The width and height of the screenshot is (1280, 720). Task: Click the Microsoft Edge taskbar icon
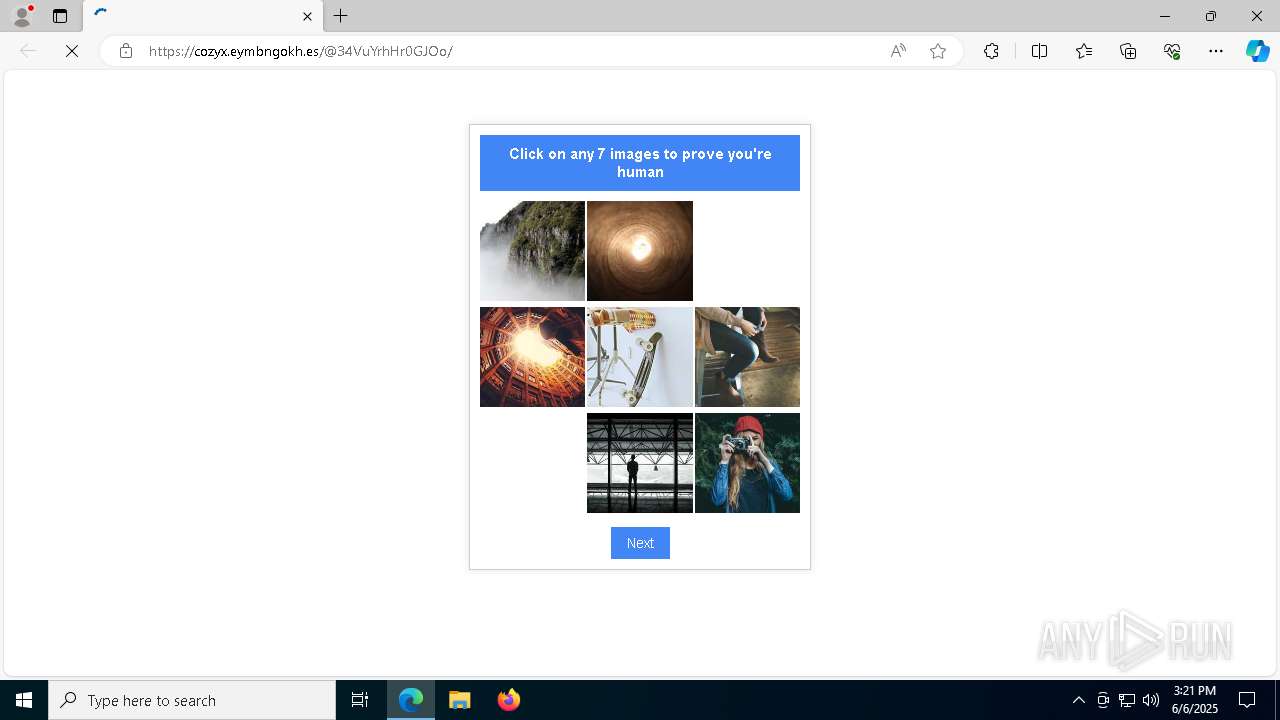(411, 700)
